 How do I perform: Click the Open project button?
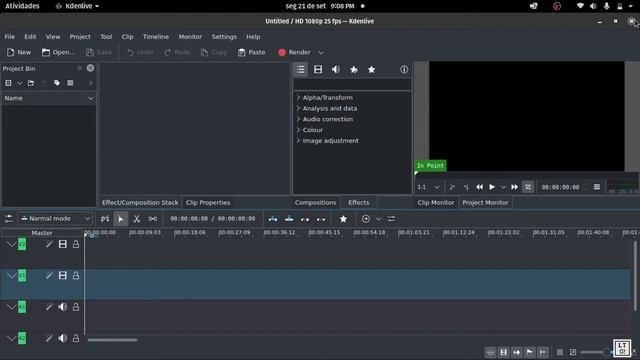(58, 52)
